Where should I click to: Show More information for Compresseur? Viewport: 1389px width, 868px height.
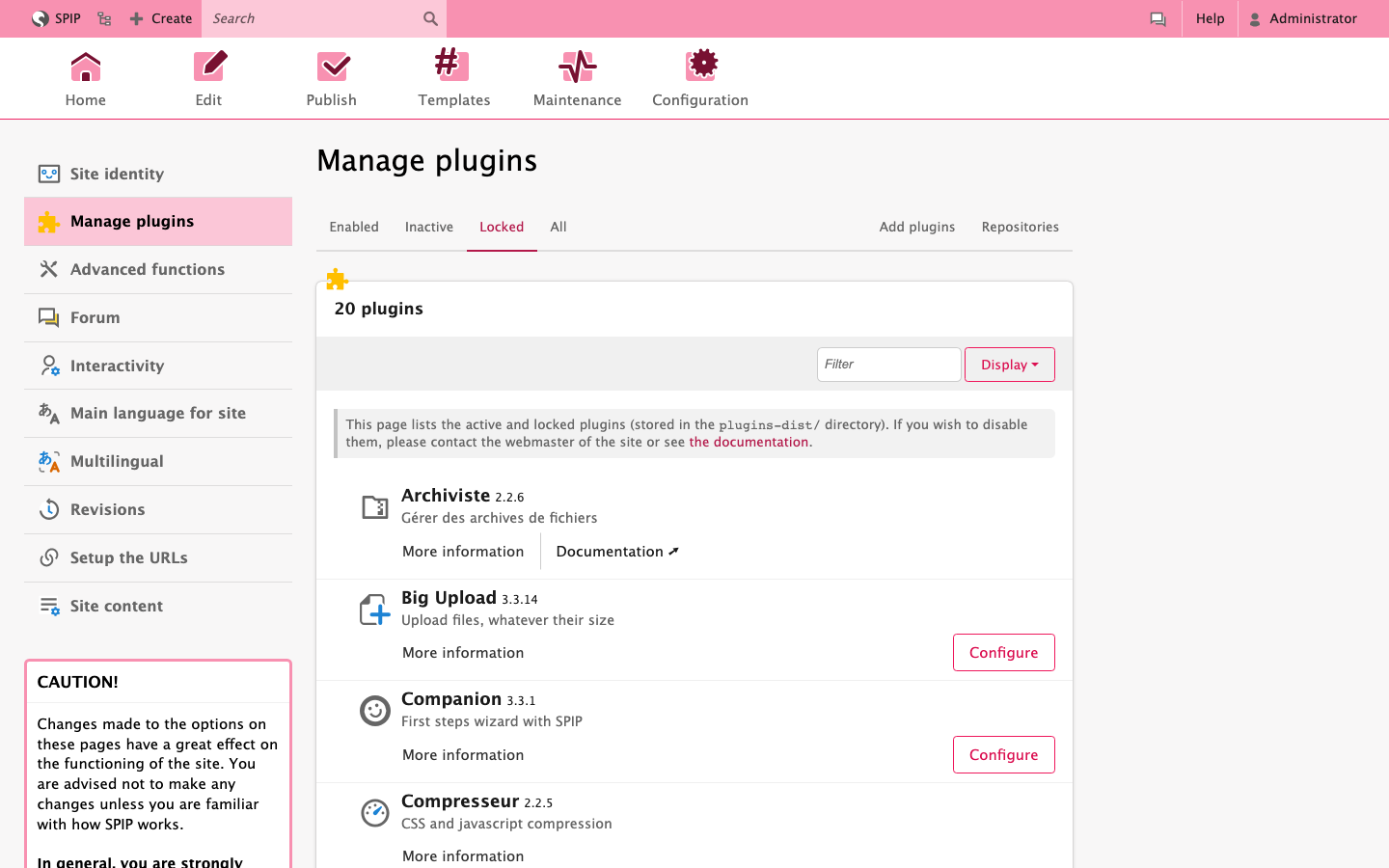463,856
